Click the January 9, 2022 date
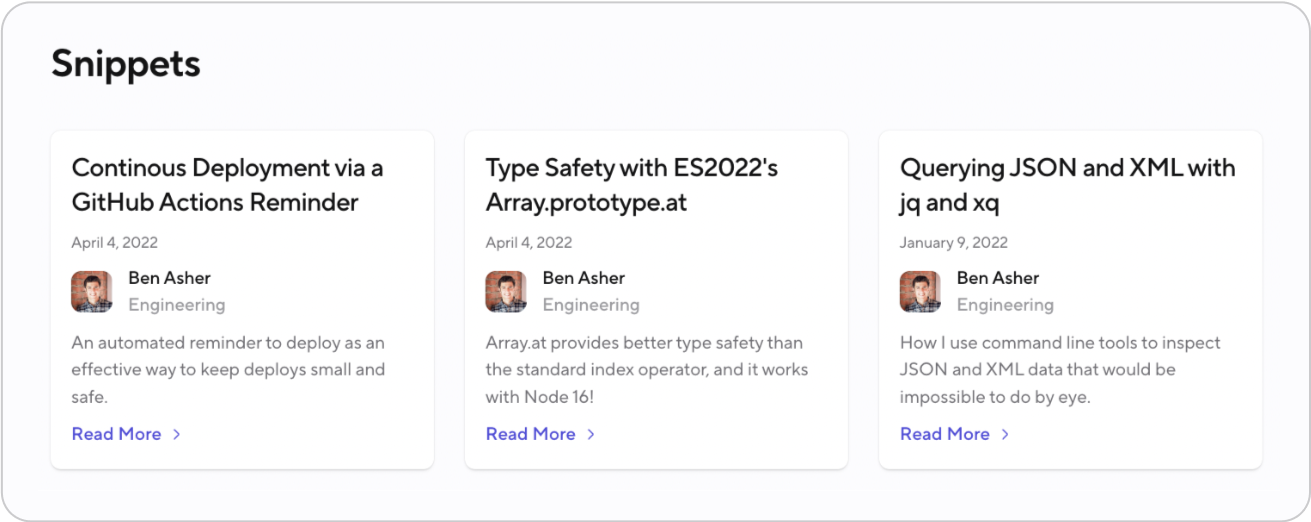This screenshot has height=522, width=1311. click(x=953, y=242)
